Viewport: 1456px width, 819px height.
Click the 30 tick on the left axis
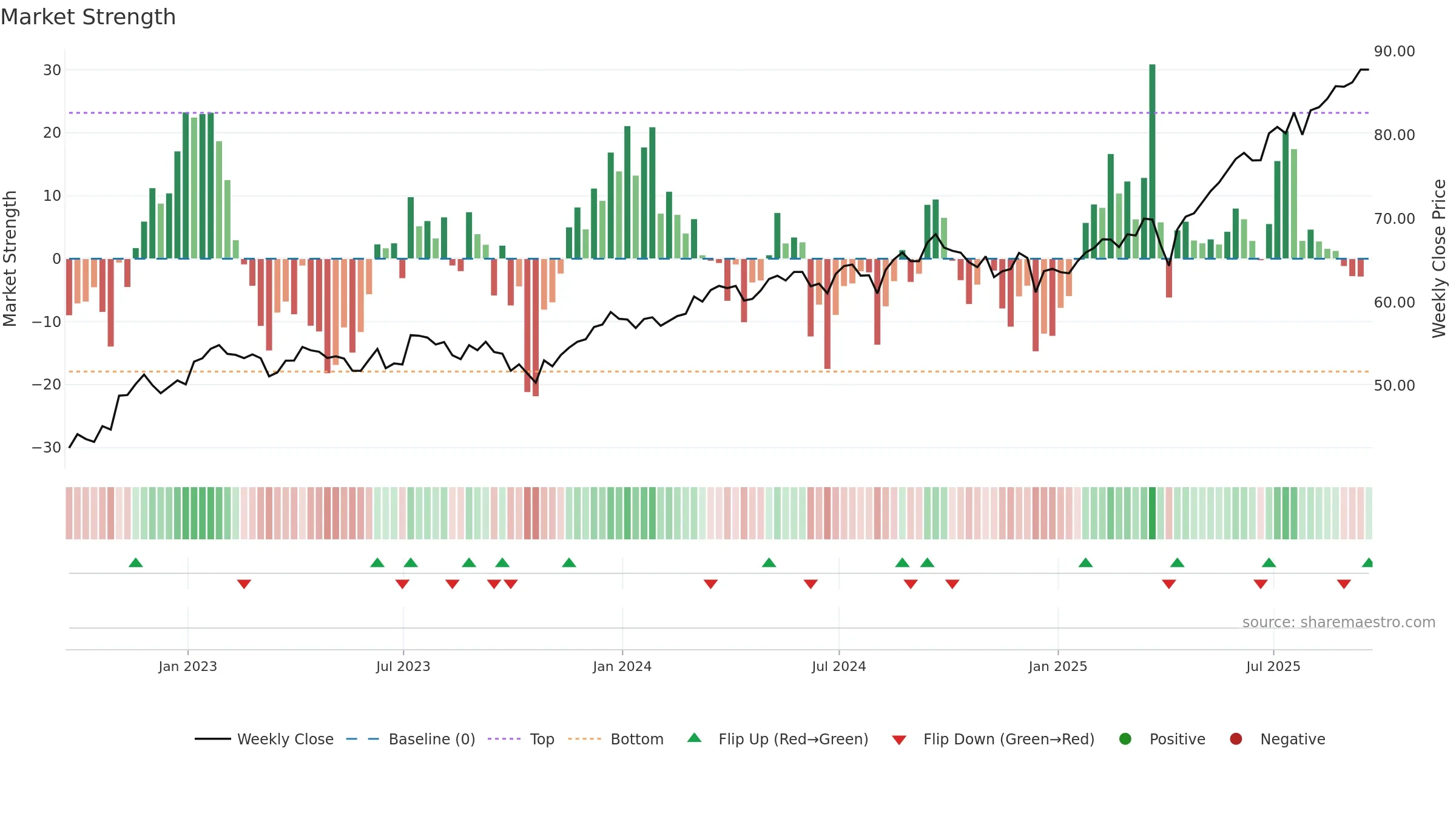click(52, 70)
